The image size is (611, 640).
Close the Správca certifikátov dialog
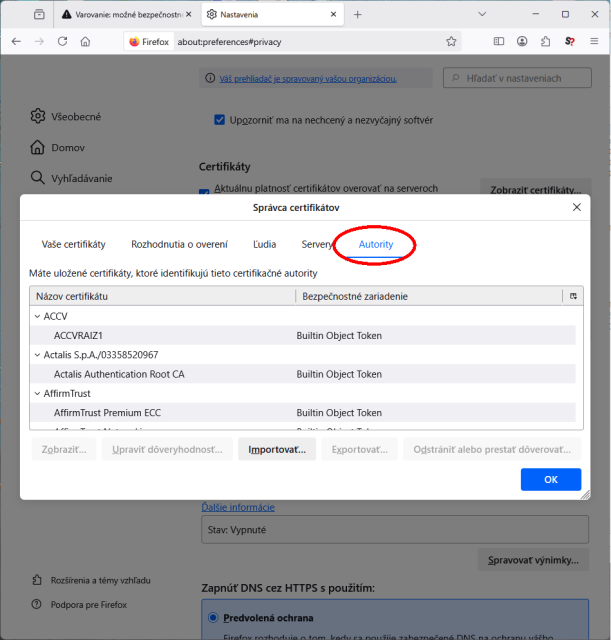576,207
